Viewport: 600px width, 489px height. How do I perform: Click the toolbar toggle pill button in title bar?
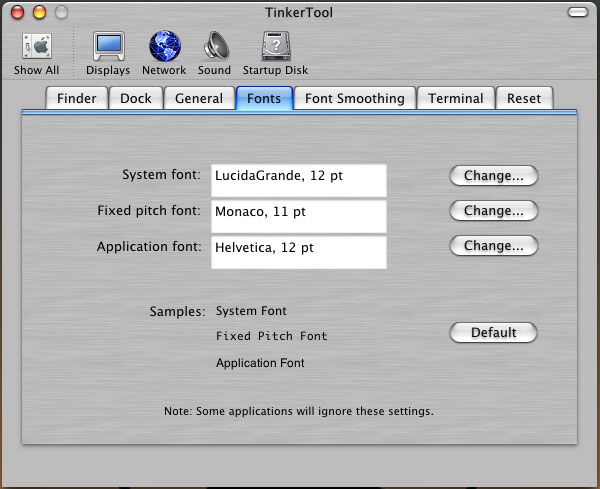coord(578,12)
